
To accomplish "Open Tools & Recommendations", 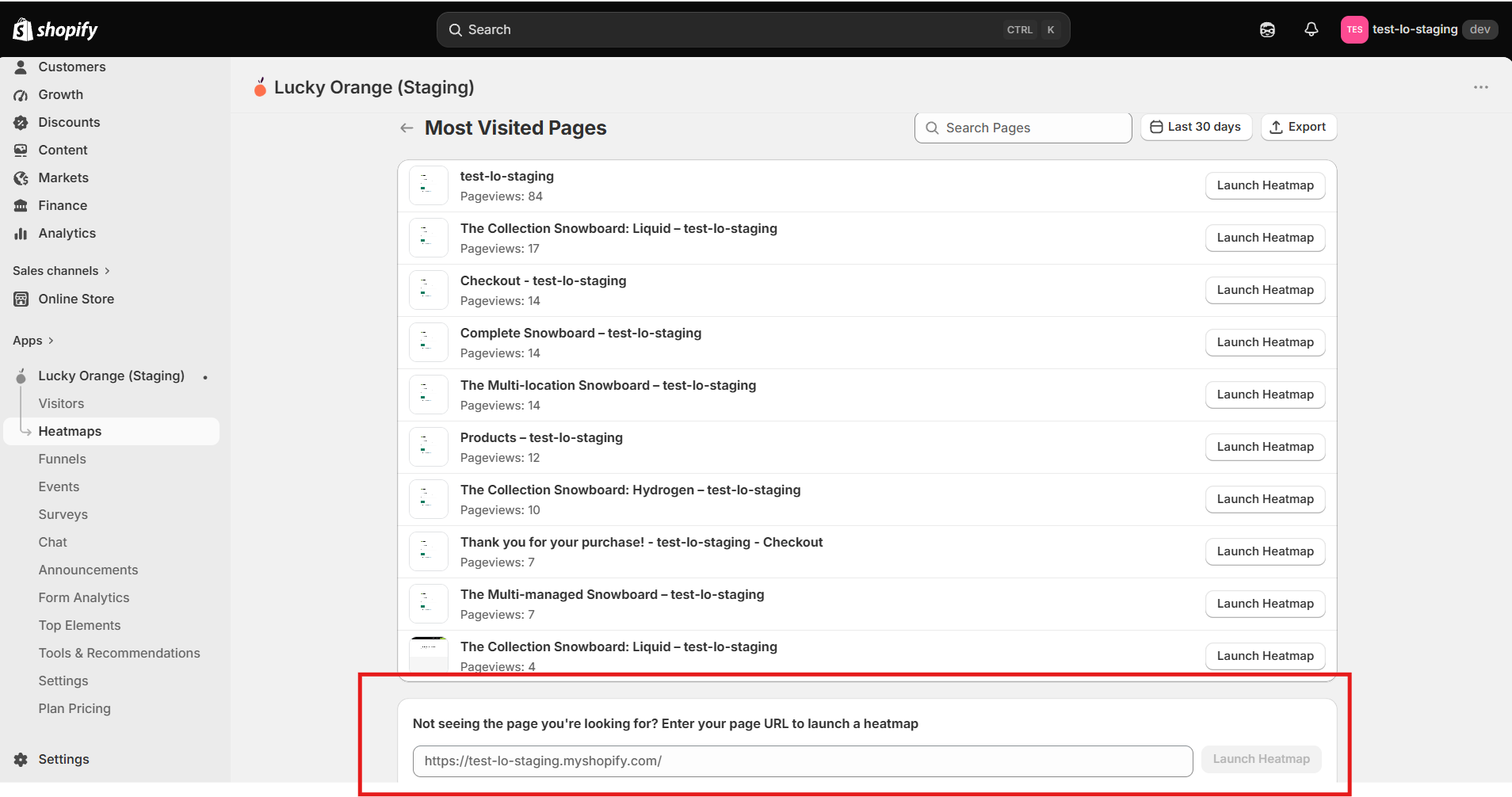I will [x=120, y=653].
